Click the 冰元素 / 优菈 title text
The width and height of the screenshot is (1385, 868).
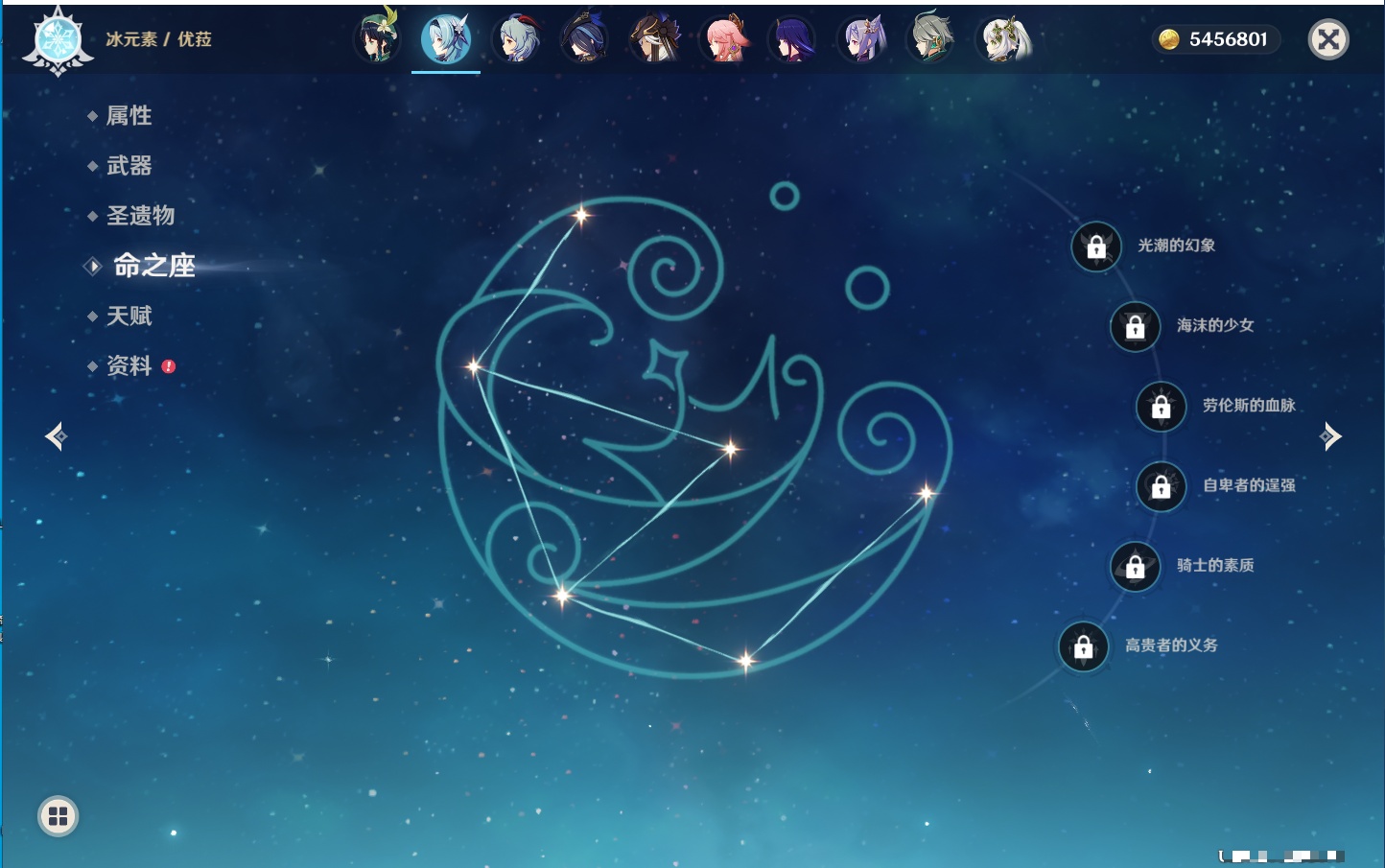(158, 39)
